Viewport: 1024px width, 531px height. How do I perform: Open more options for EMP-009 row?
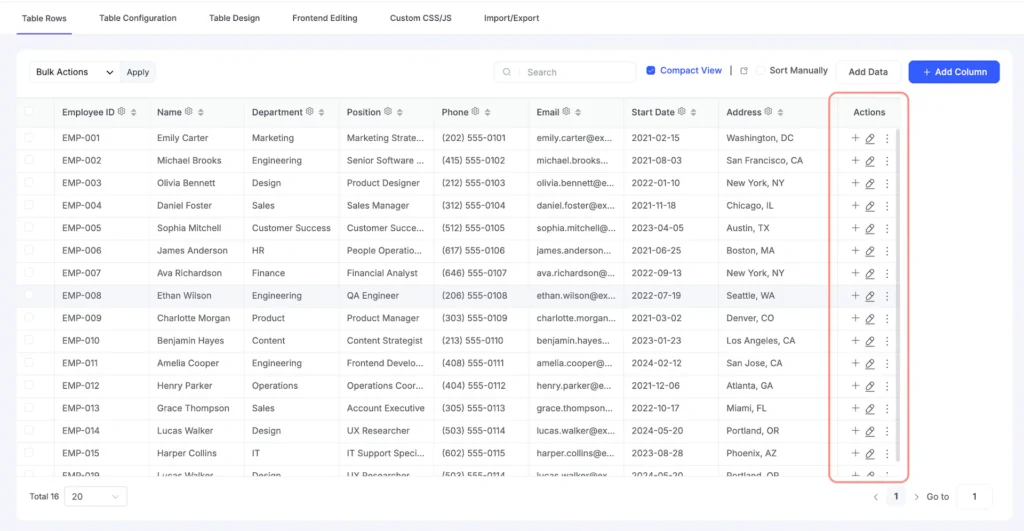887,319
